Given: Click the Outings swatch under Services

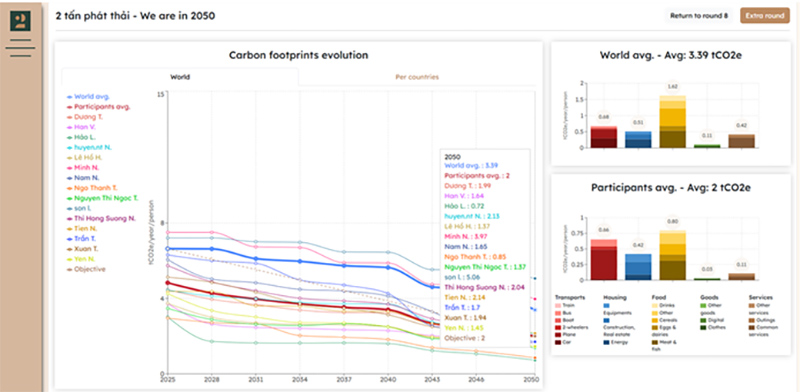Looking at the screenshot, I should click(x=752, y=320).
